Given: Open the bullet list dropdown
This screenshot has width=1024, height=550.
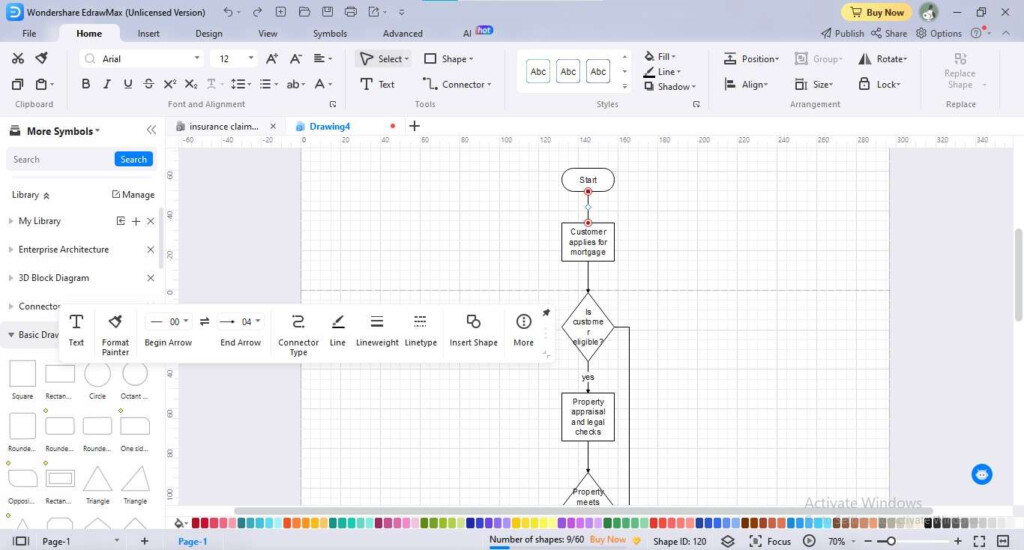Looking at the screenshot, I should click(x=268, y=84).
